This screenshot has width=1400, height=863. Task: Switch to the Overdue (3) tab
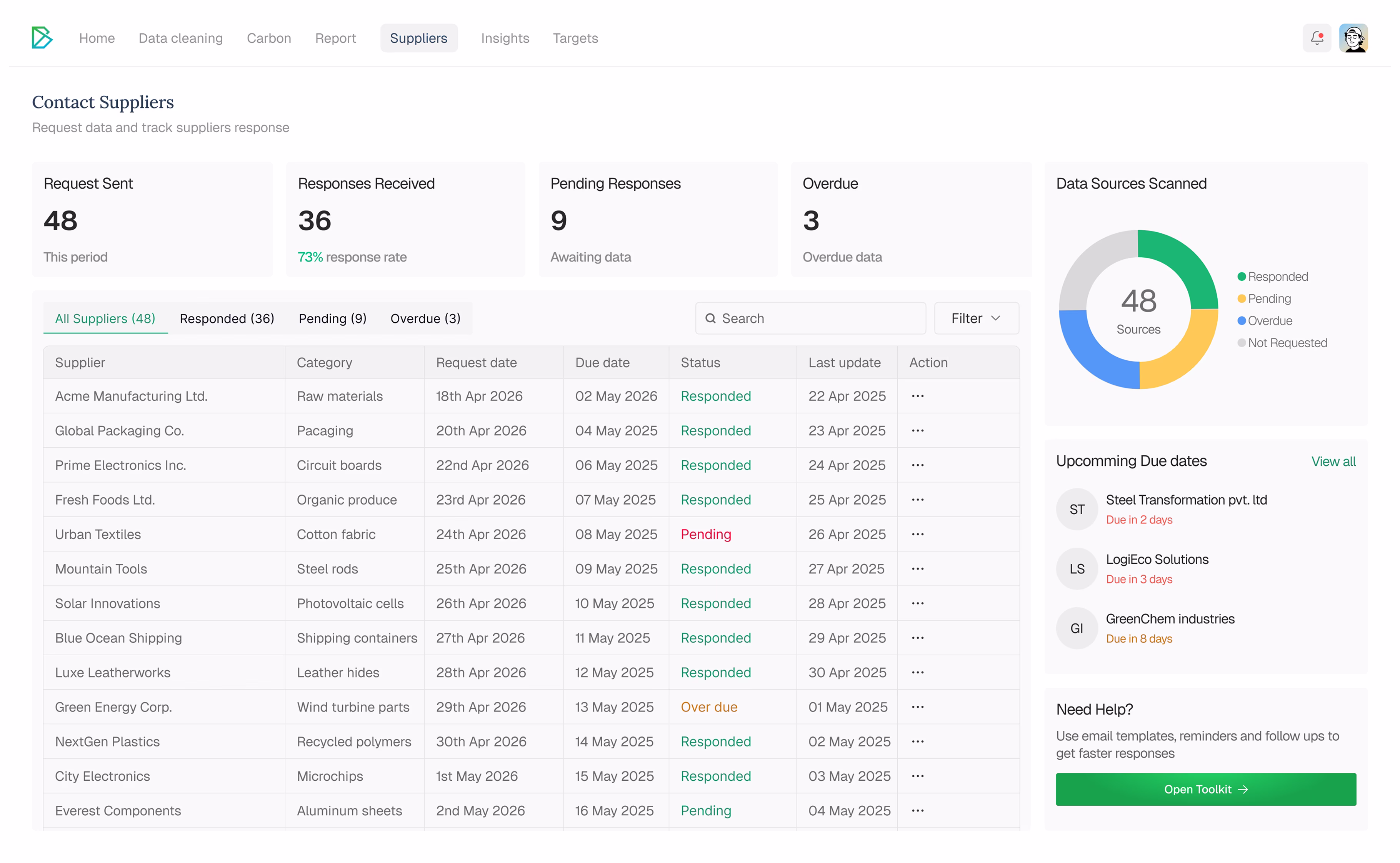click(425, 318)
